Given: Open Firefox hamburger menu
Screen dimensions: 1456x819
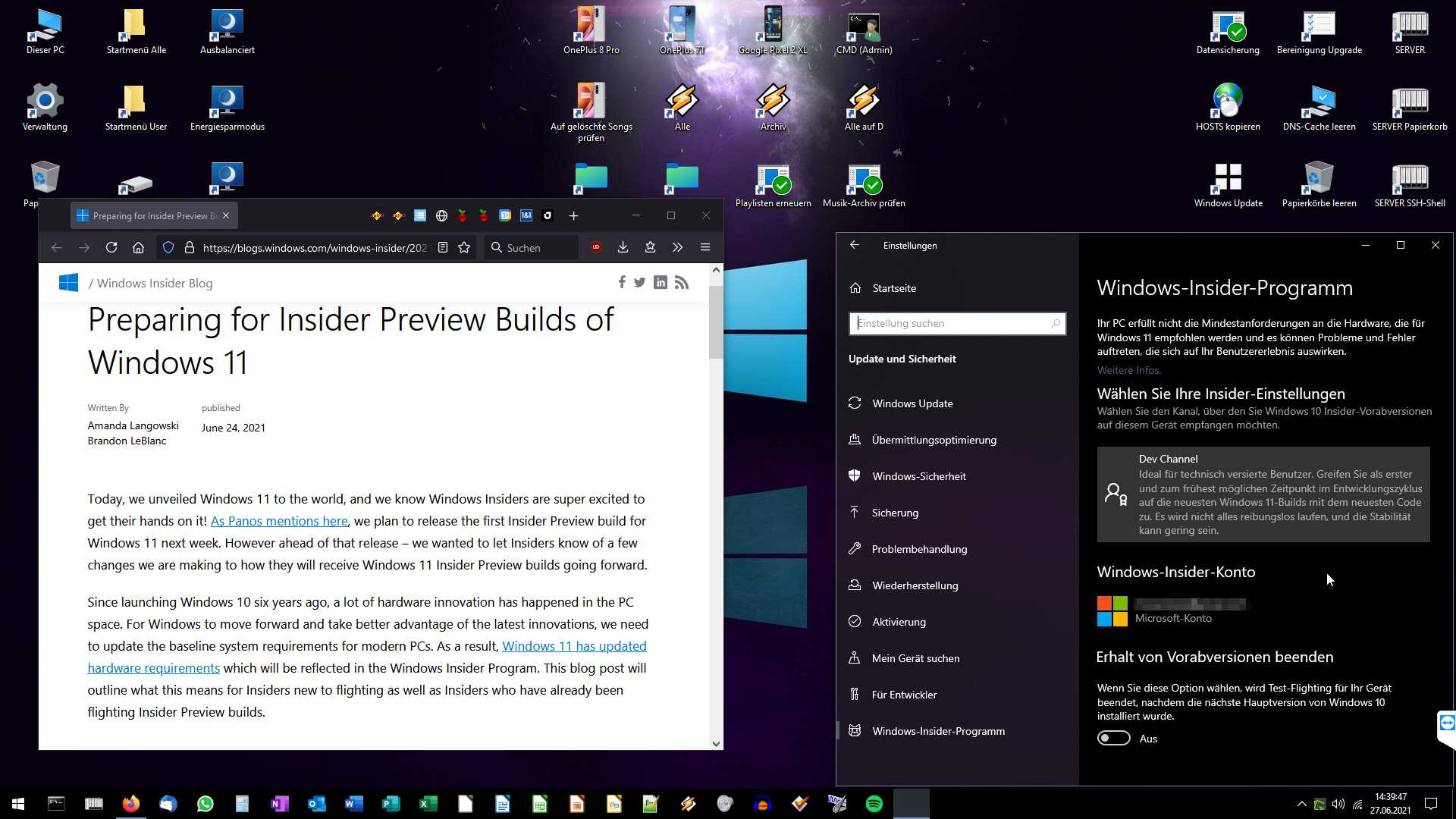Looking at the screenshot, I should [x=704, y=247].
